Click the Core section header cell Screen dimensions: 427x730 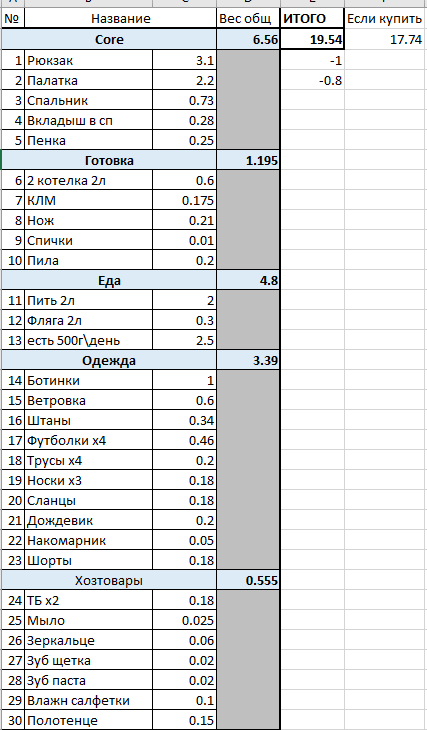pos(109,40)
